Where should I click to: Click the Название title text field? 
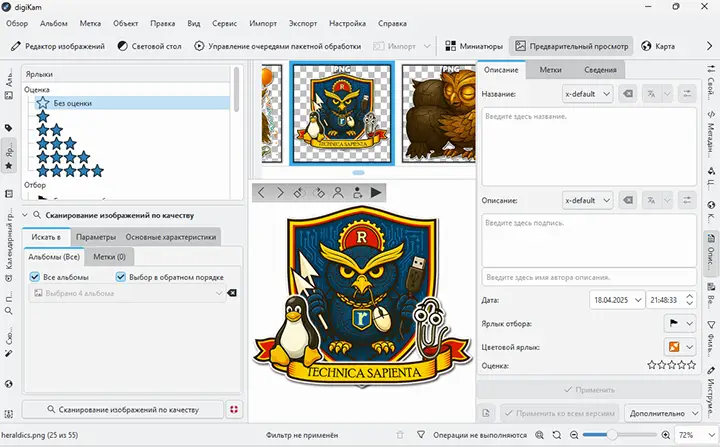pyautogui.click(x=589, y=147)
